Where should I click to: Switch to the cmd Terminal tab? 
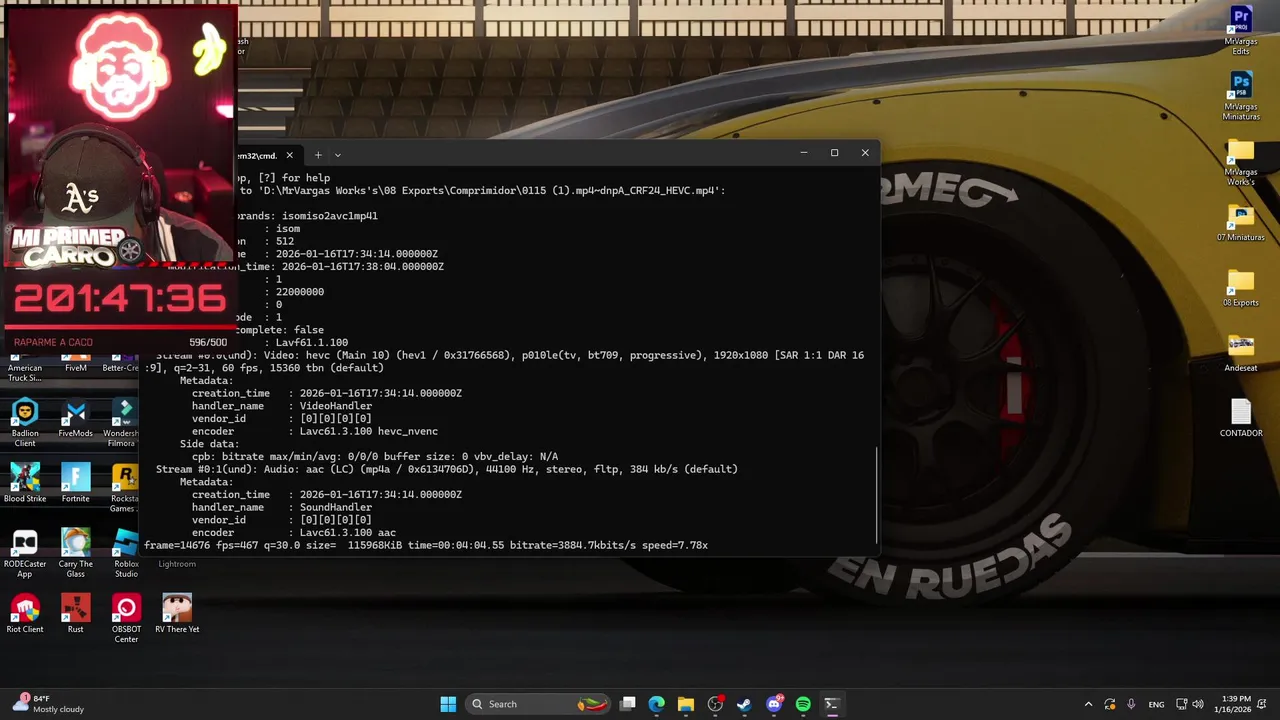258,155
